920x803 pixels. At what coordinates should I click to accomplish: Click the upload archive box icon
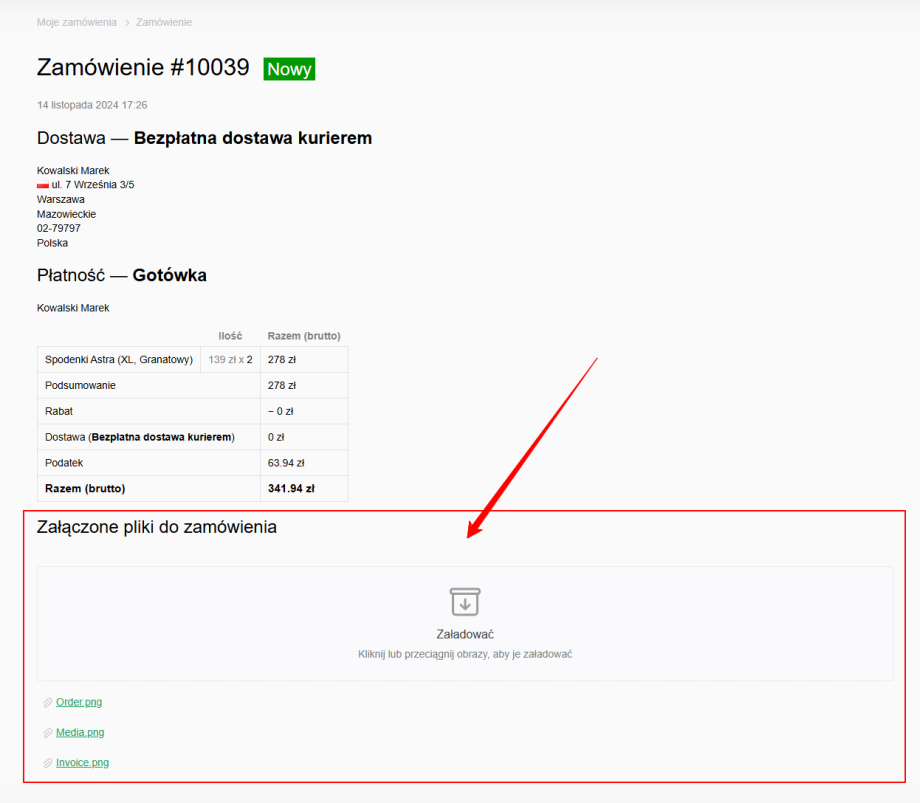pos(464,602)
